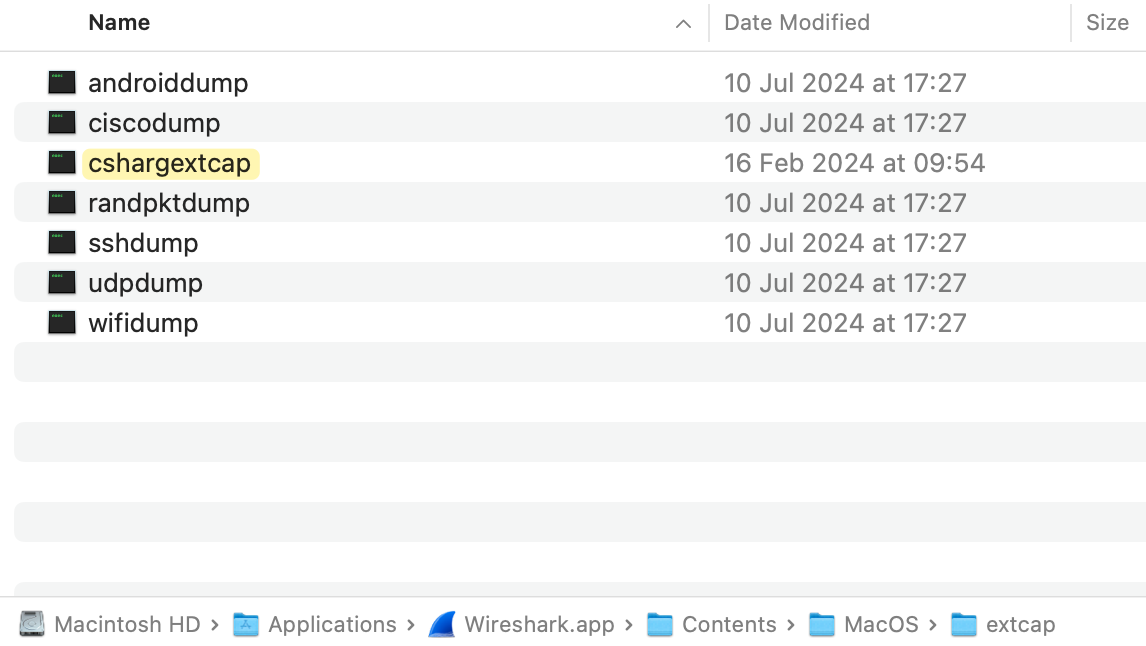Click the sshdump executable icon
The image size is (1146, 646).
(62, 243)
